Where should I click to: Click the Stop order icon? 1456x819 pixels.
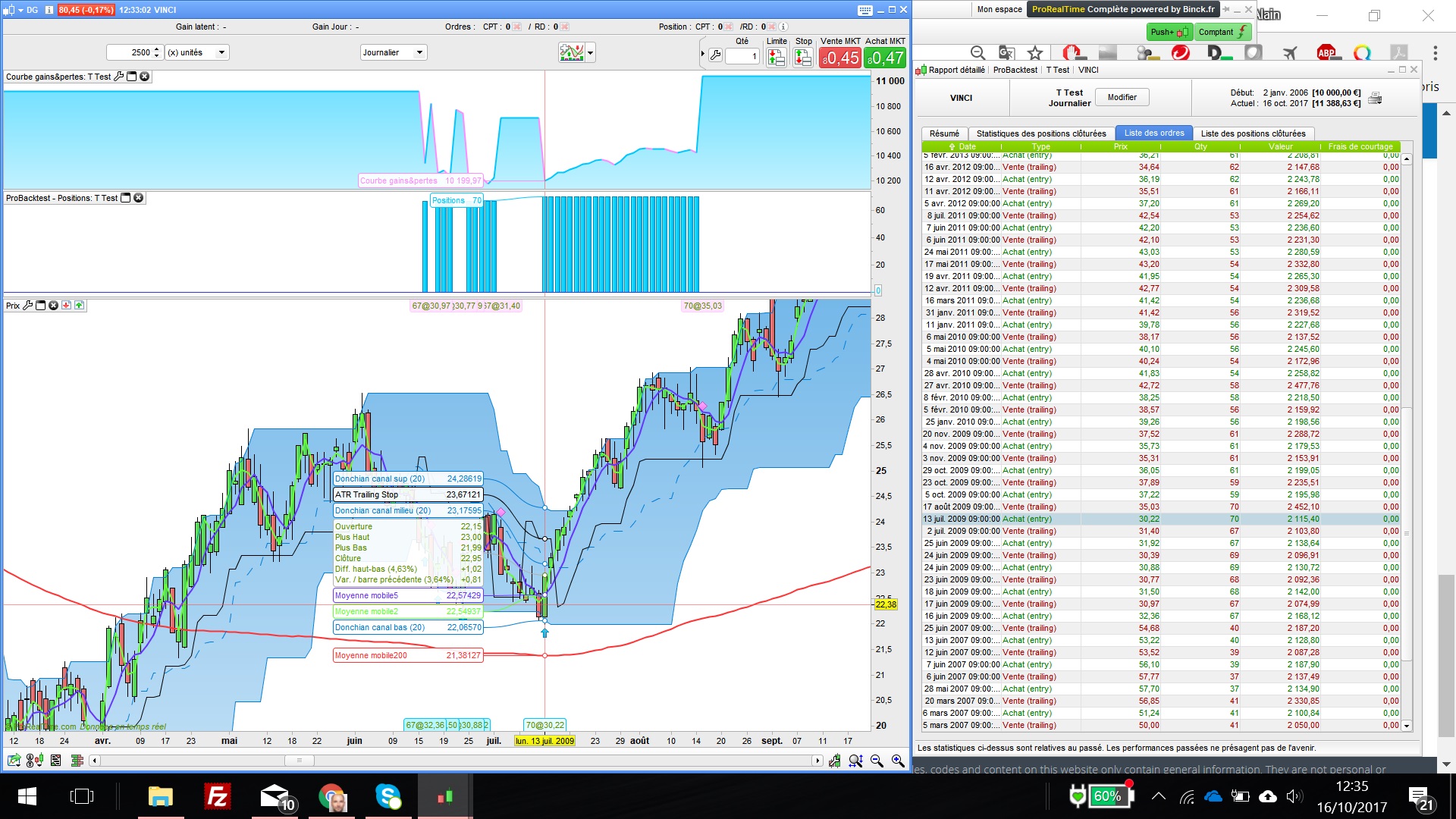802,58
